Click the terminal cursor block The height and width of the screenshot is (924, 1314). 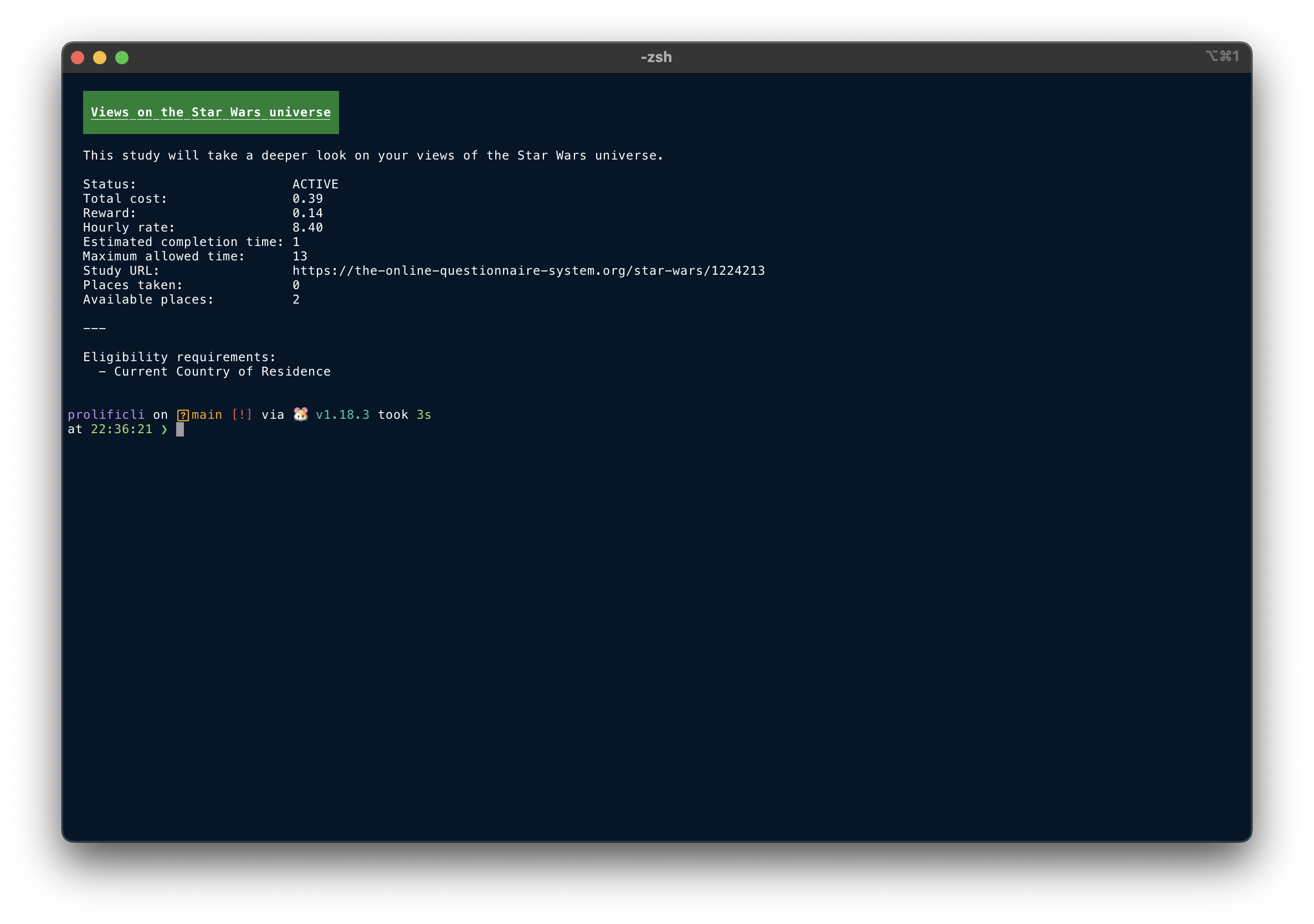click(x=179, y=429)
